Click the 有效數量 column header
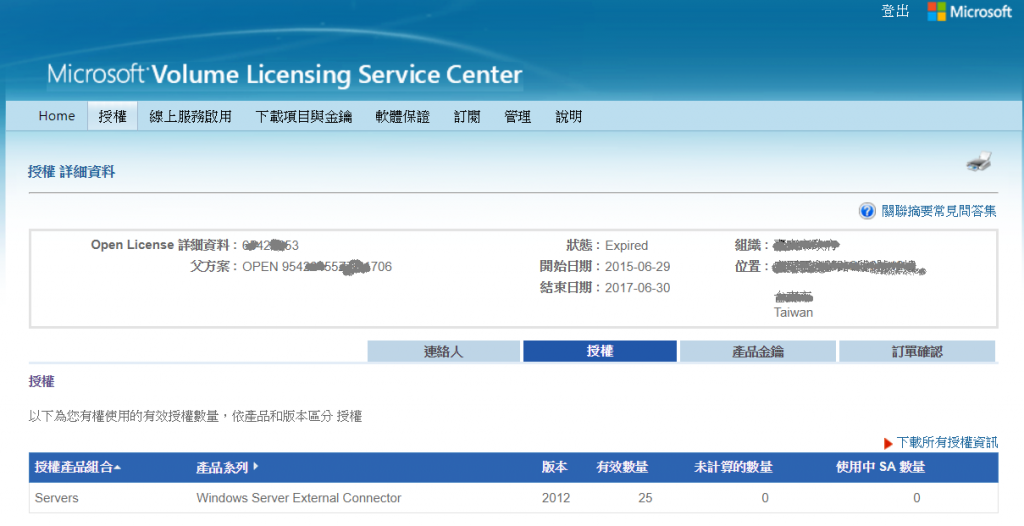The image size is (1024, 526). point(622,467)
